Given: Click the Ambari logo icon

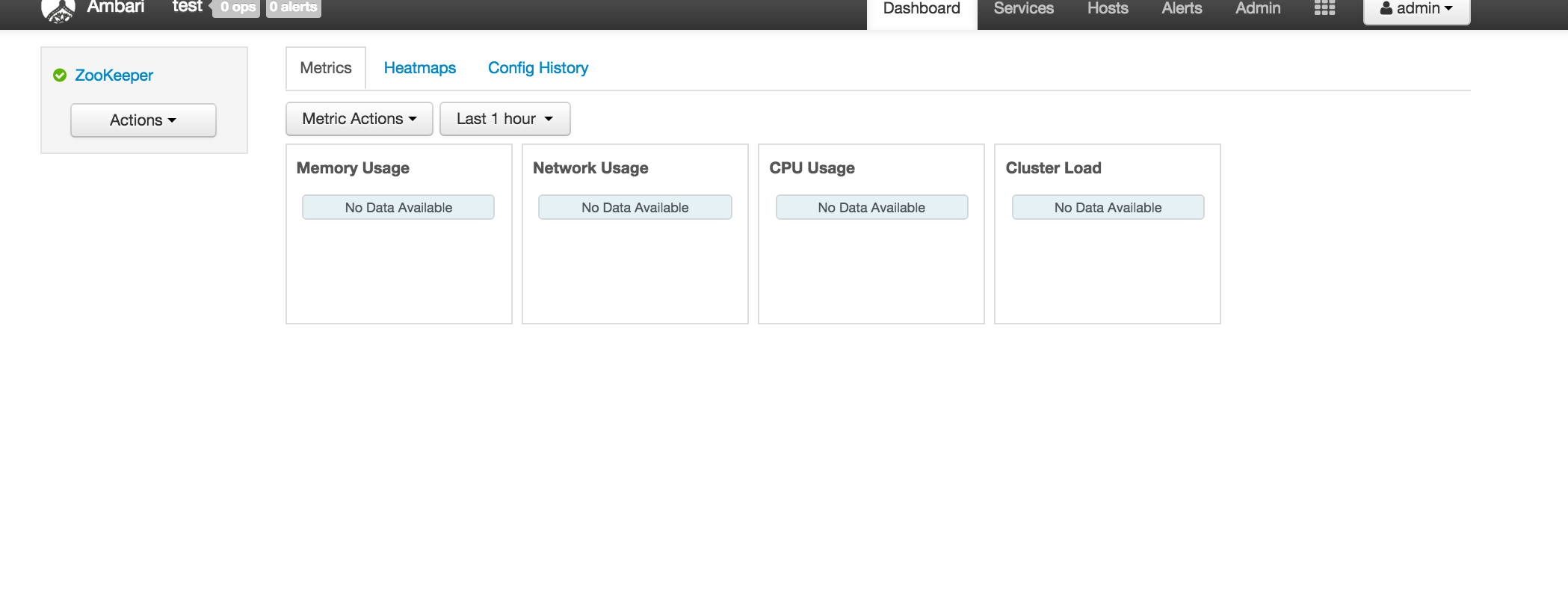Looking at the screenshot, I should (x=58, y=7).
